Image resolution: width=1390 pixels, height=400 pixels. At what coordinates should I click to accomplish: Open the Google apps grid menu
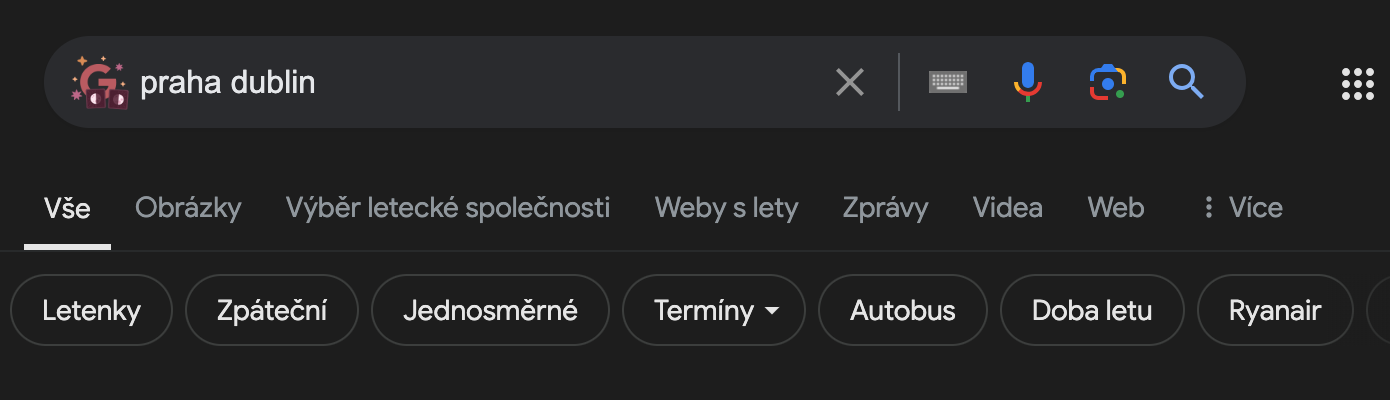(x=1357, y=84)
